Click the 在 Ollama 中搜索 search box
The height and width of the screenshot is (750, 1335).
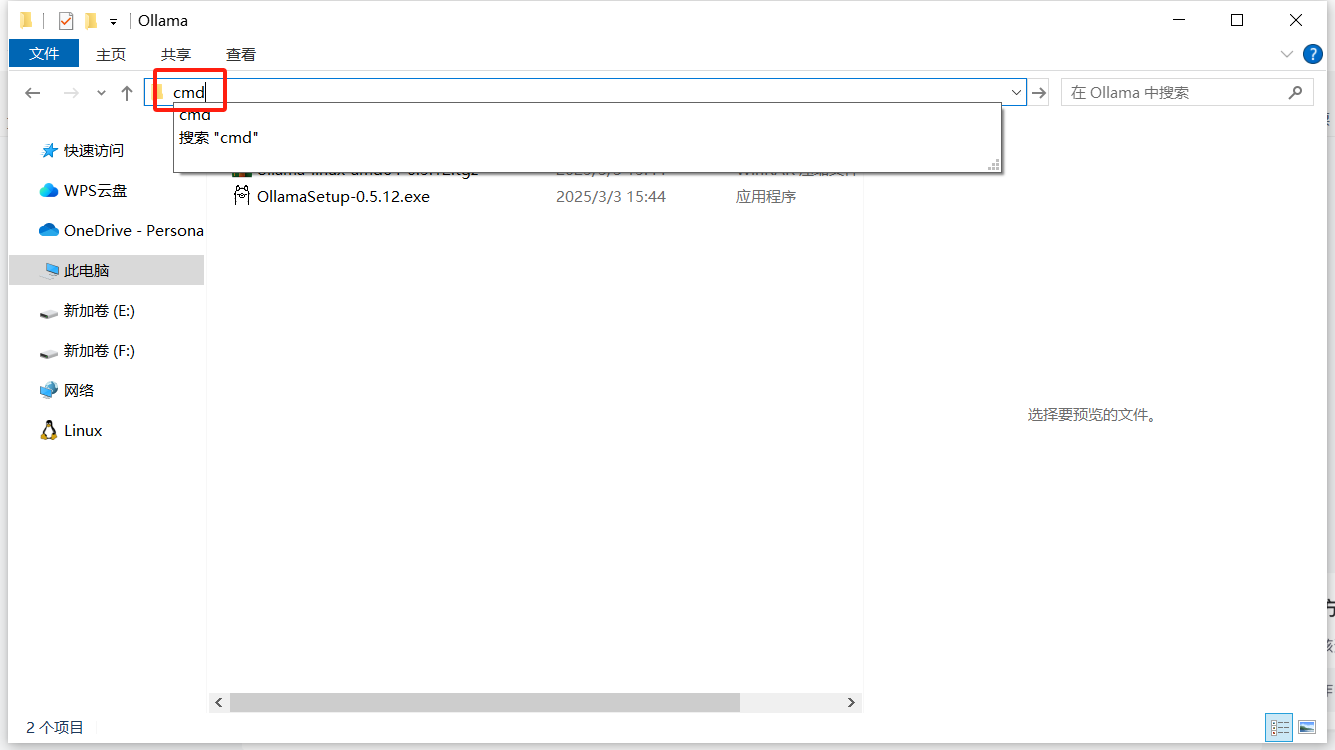pyautogui.click(x=1187, y=92)
